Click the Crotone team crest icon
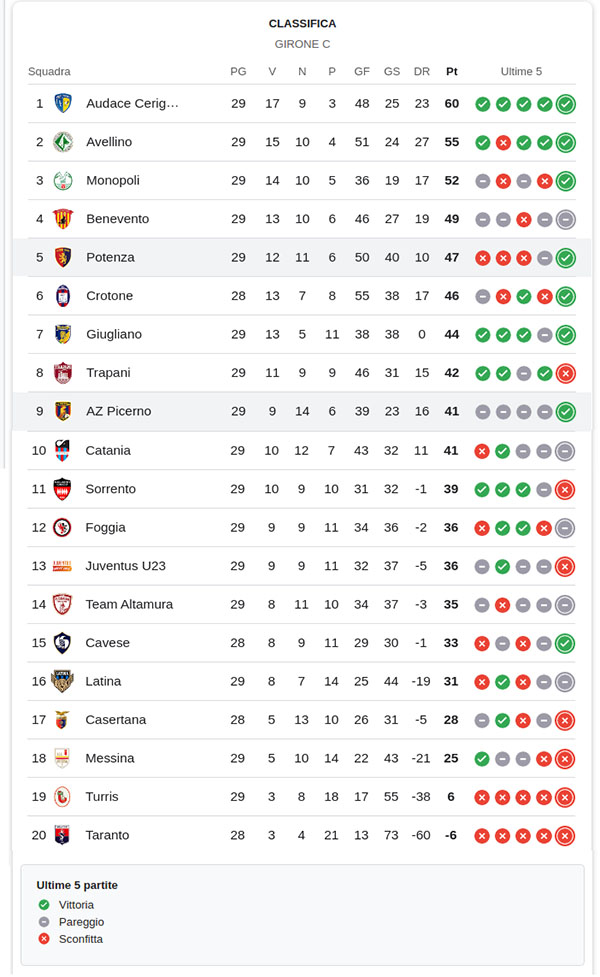This screenshot has height=977, width=600. click(x=63, y=296)
